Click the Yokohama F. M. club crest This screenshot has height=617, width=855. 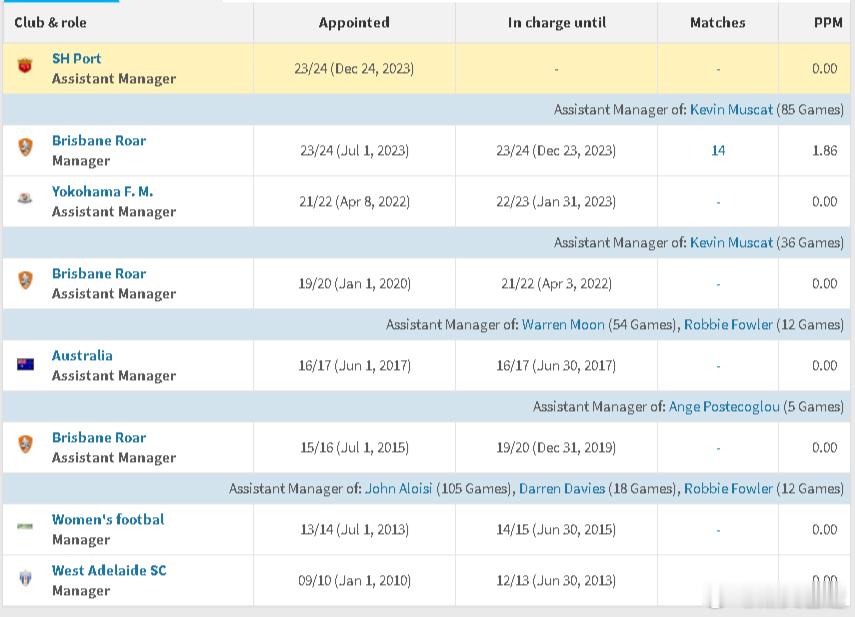pyautogui.click(x=25, y=198)
